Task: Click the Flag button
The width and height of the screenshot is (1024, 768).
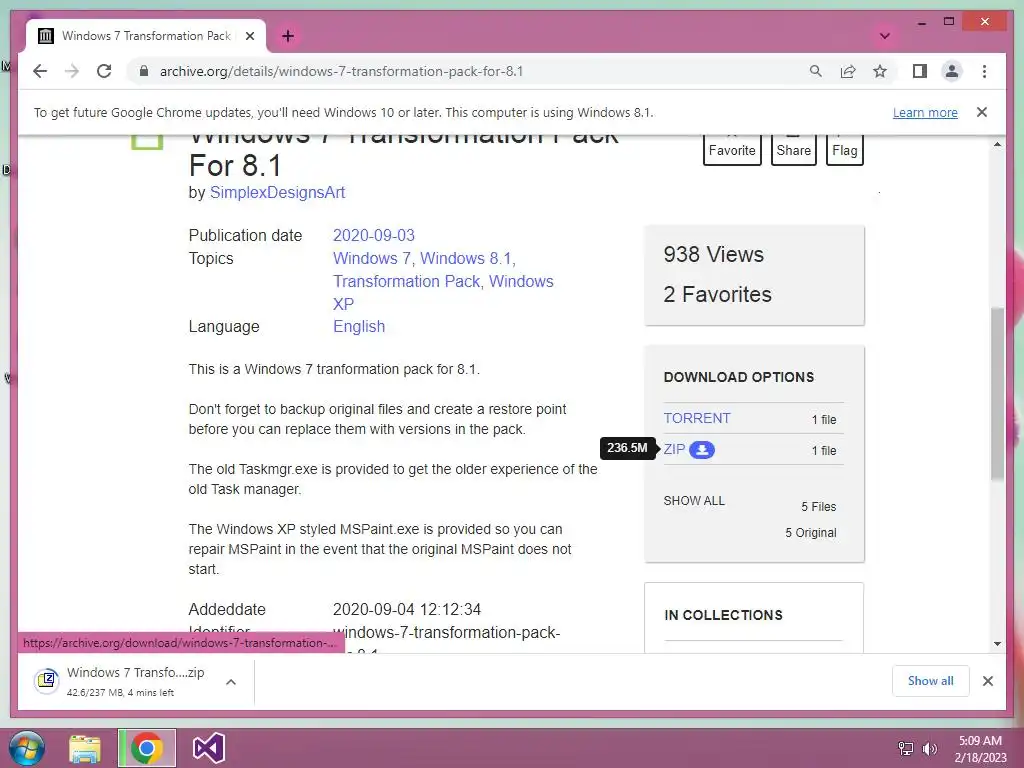Action: 844,150
